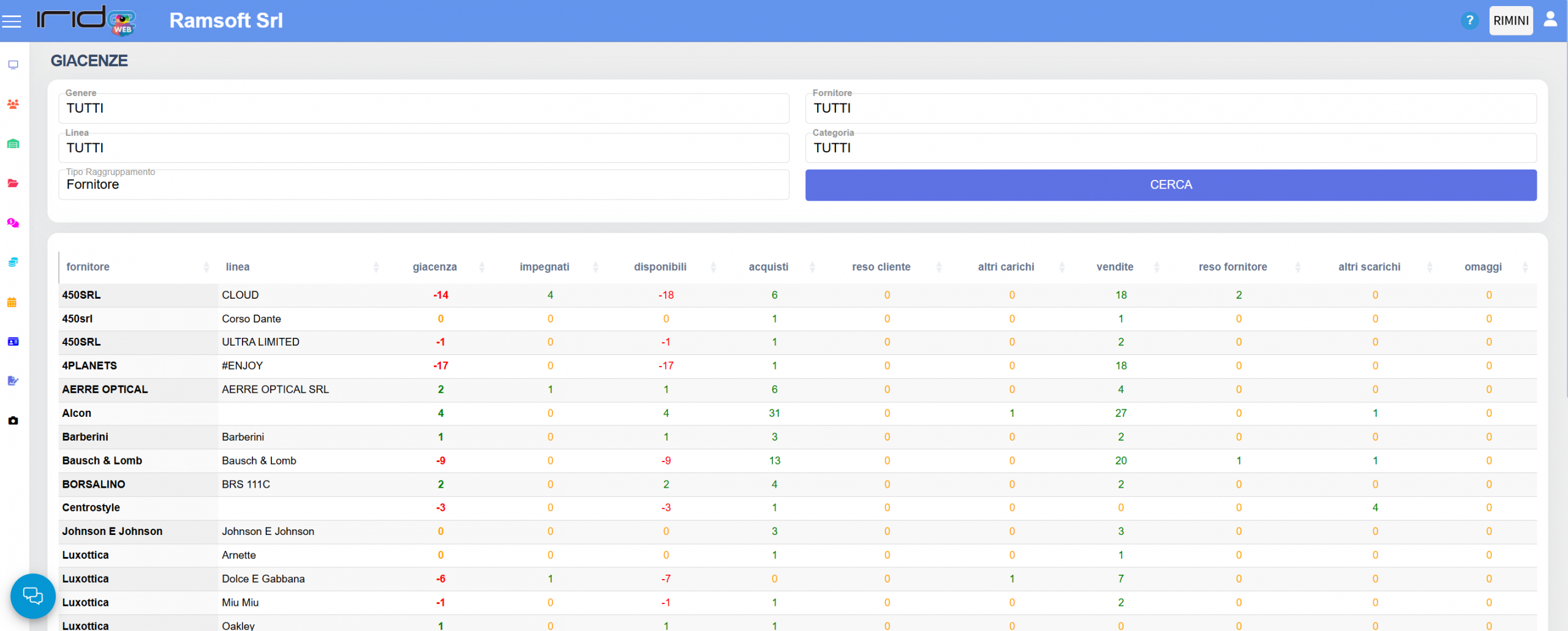Screen dimensions: 1568x631
Task: Sort the table by giacenza column
Action: [x=435, y=267]
